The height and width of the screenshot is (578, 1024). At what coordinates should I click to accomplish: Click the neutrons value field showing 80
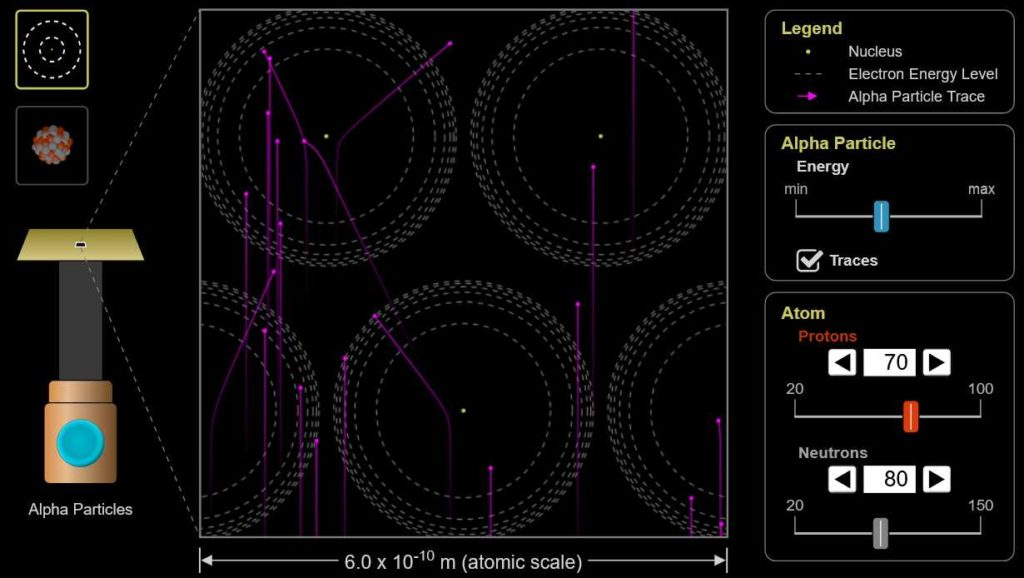click(x=889, y=479)
